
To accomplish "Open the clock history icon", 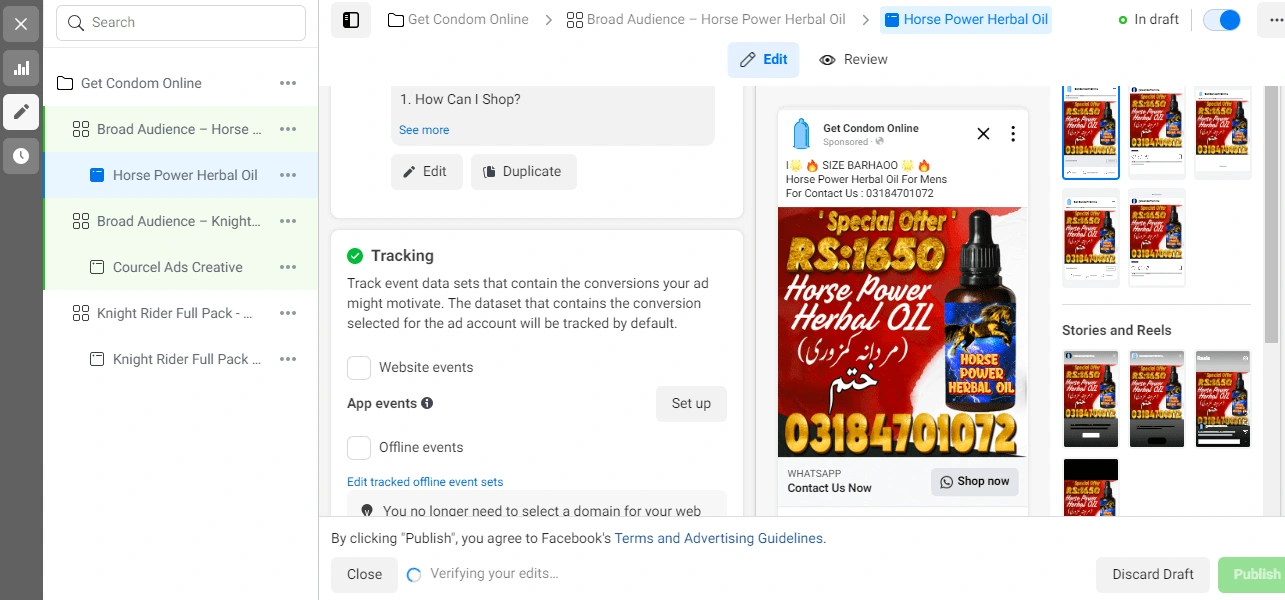I will [21, 156].
